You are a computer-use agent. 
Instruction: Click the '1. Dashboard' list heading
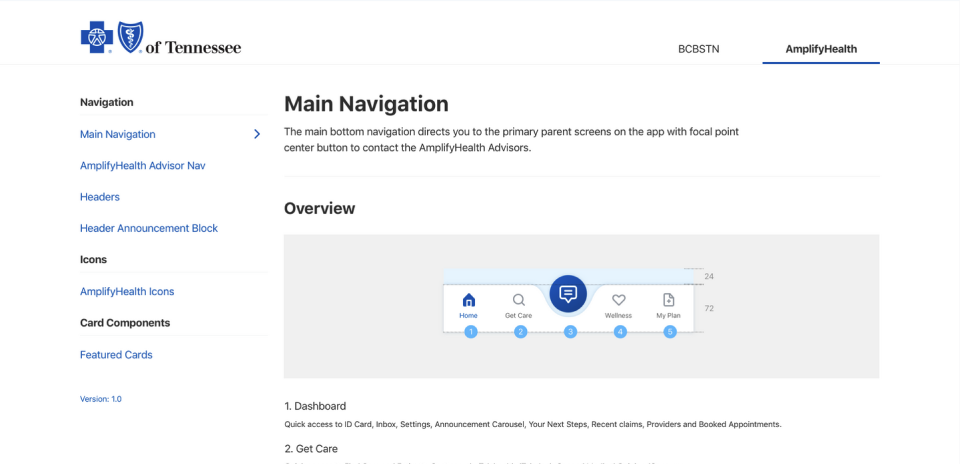point(315,406)
